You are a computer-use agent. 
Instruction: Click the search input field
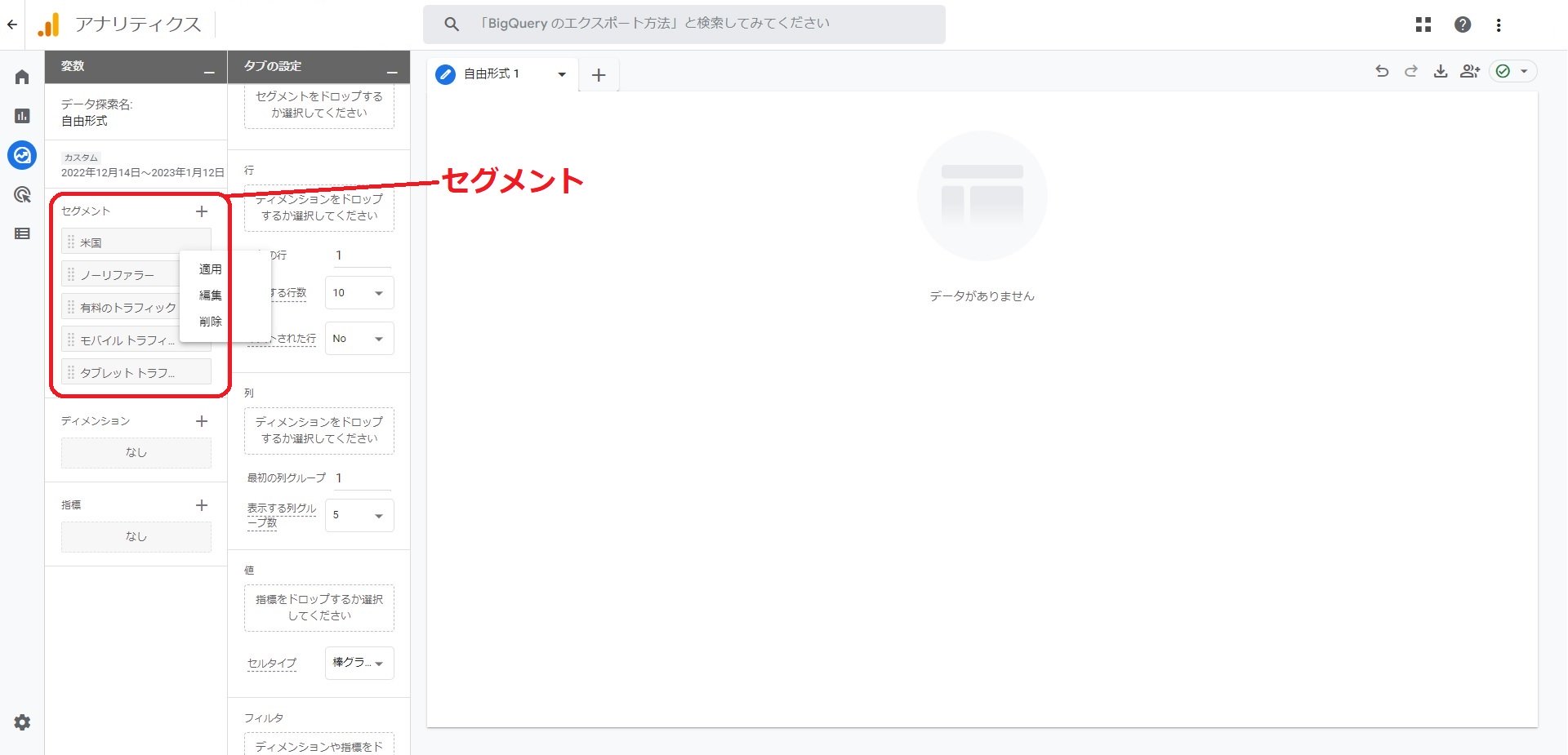684,24
